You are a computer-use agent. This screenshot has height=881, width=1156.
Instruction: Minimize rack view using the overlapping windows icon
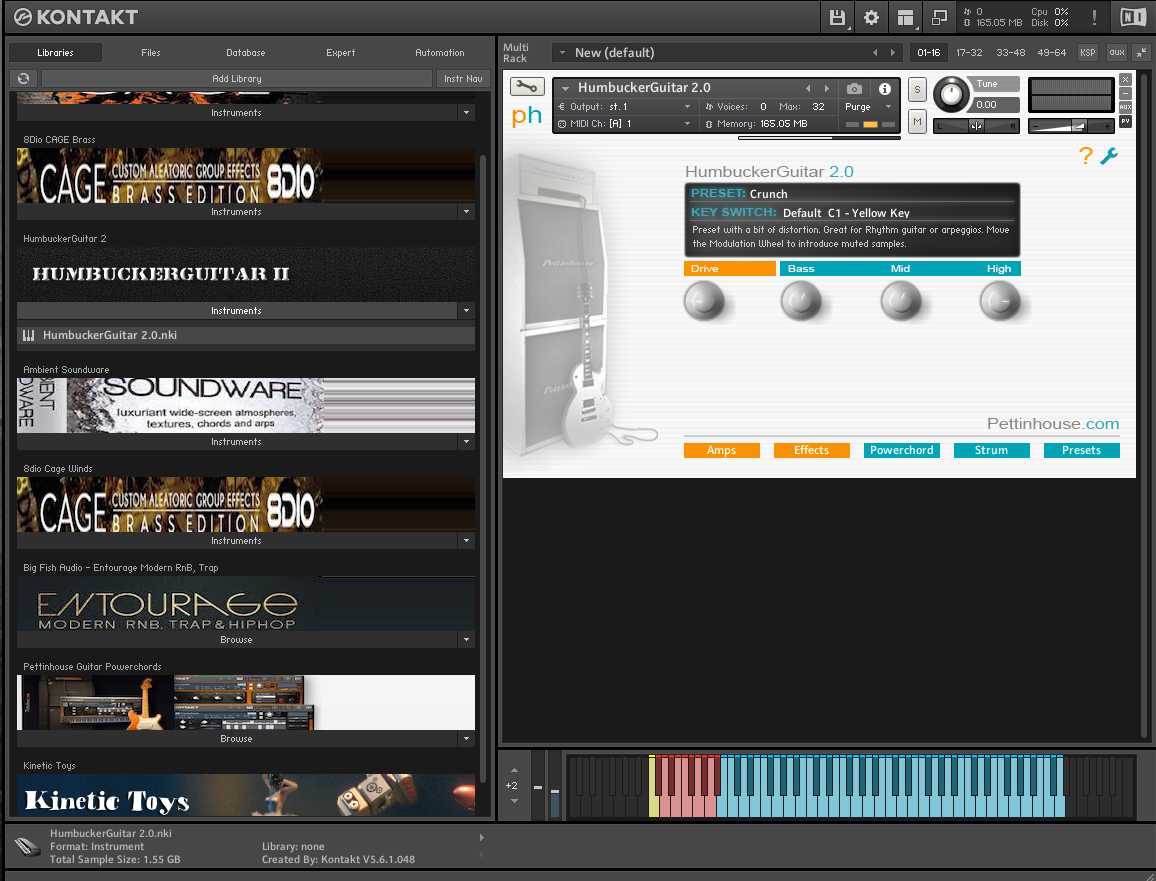pyautogui.click(x=939, y=18)
